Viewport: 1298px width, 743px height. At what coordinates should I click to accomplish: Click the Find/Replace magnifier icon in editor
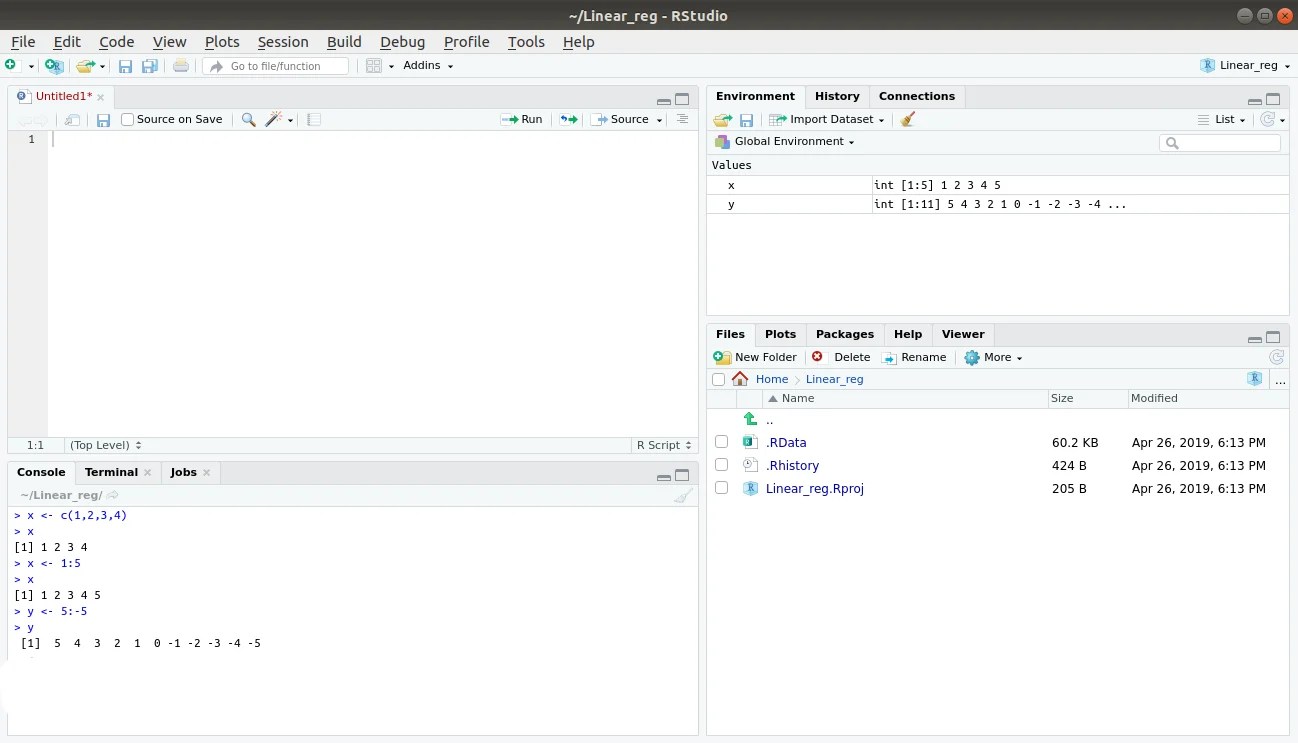click(x=249, y=120)
